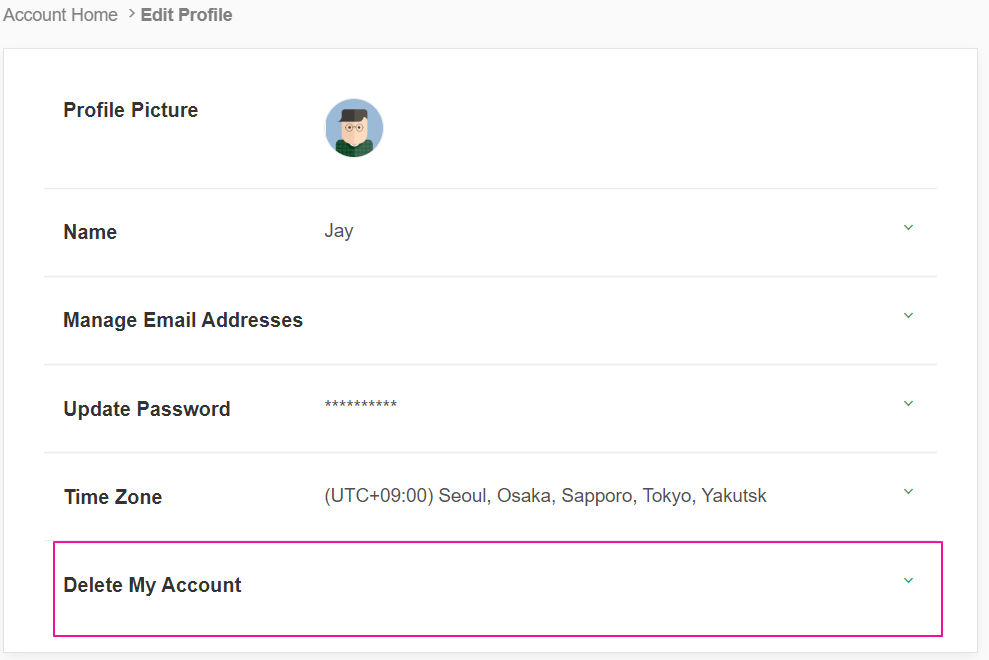This screenshot has width=989, height=660.
Task: Select the Time Zone label
Action: (x=113, y=497)
